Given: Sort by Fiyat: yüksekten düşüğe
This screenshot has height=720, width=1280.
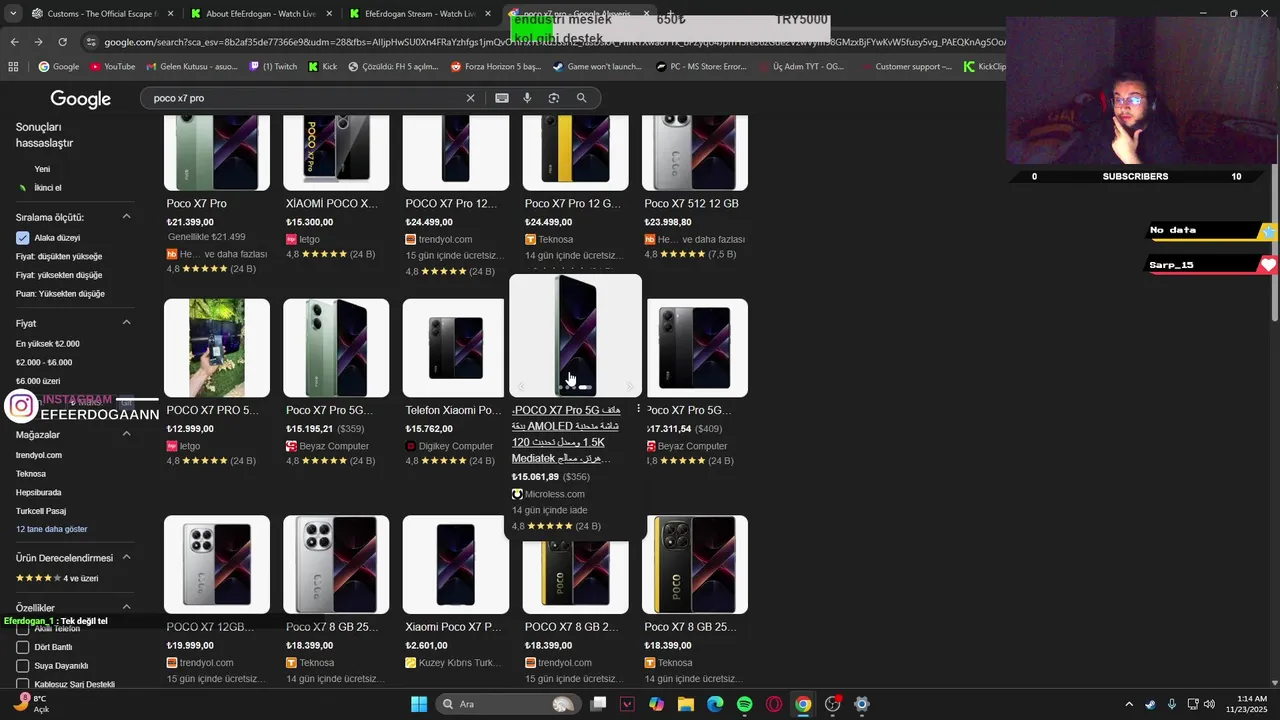Looking at the screenshot, I should click(59, 275).
